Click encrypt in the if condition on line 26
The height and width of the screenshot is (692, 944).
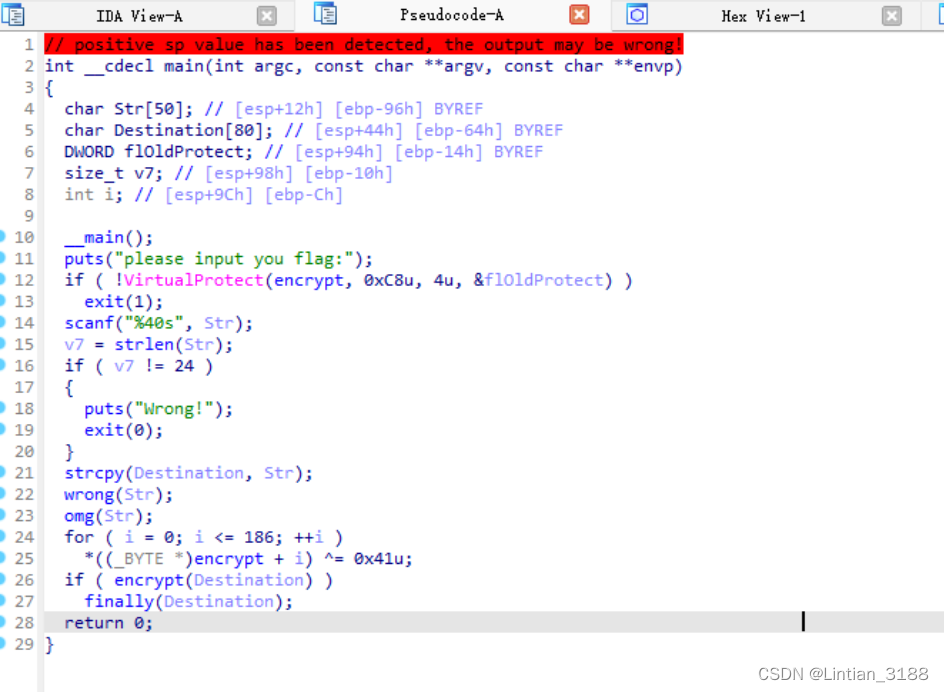(x=149, y=580)
